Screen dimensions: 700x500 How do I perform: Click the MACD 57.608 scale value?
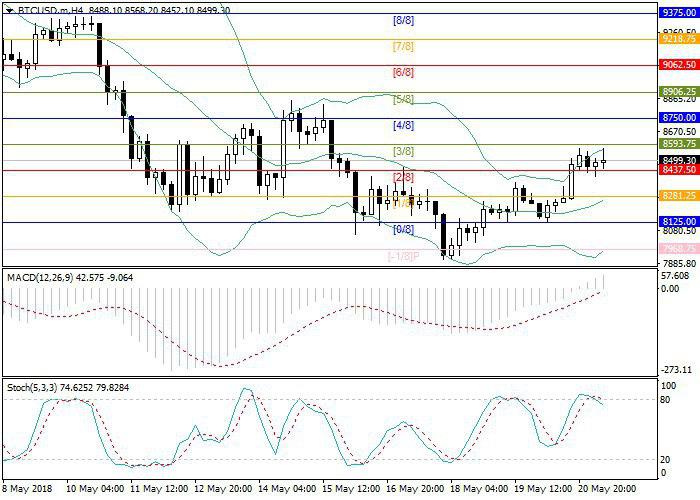click(677, 276)
